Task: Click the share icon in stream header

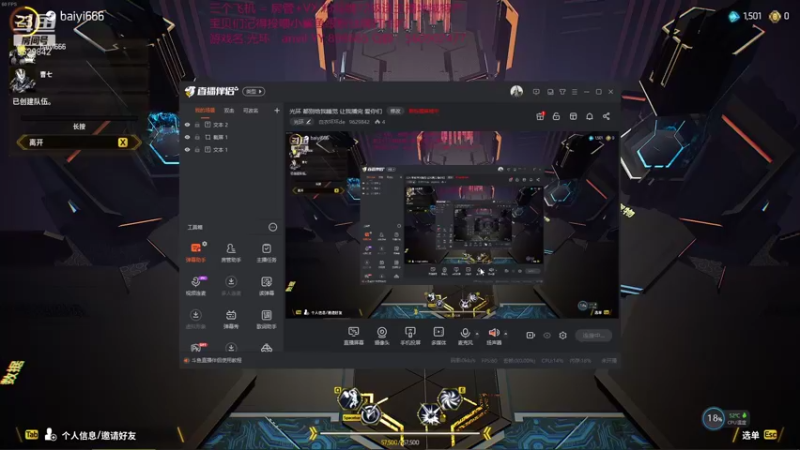Action: (606, 116)
